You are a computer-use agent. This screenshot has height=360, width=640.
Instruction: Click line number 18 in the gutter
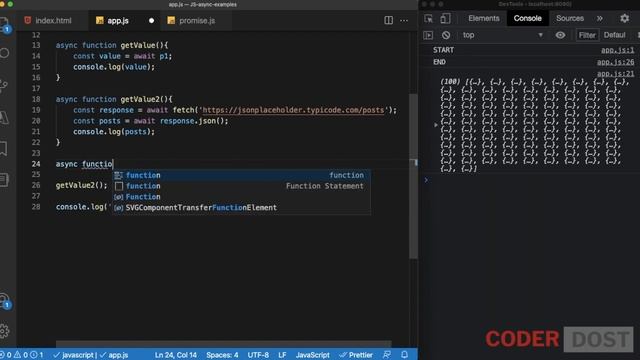click(36, 99)
